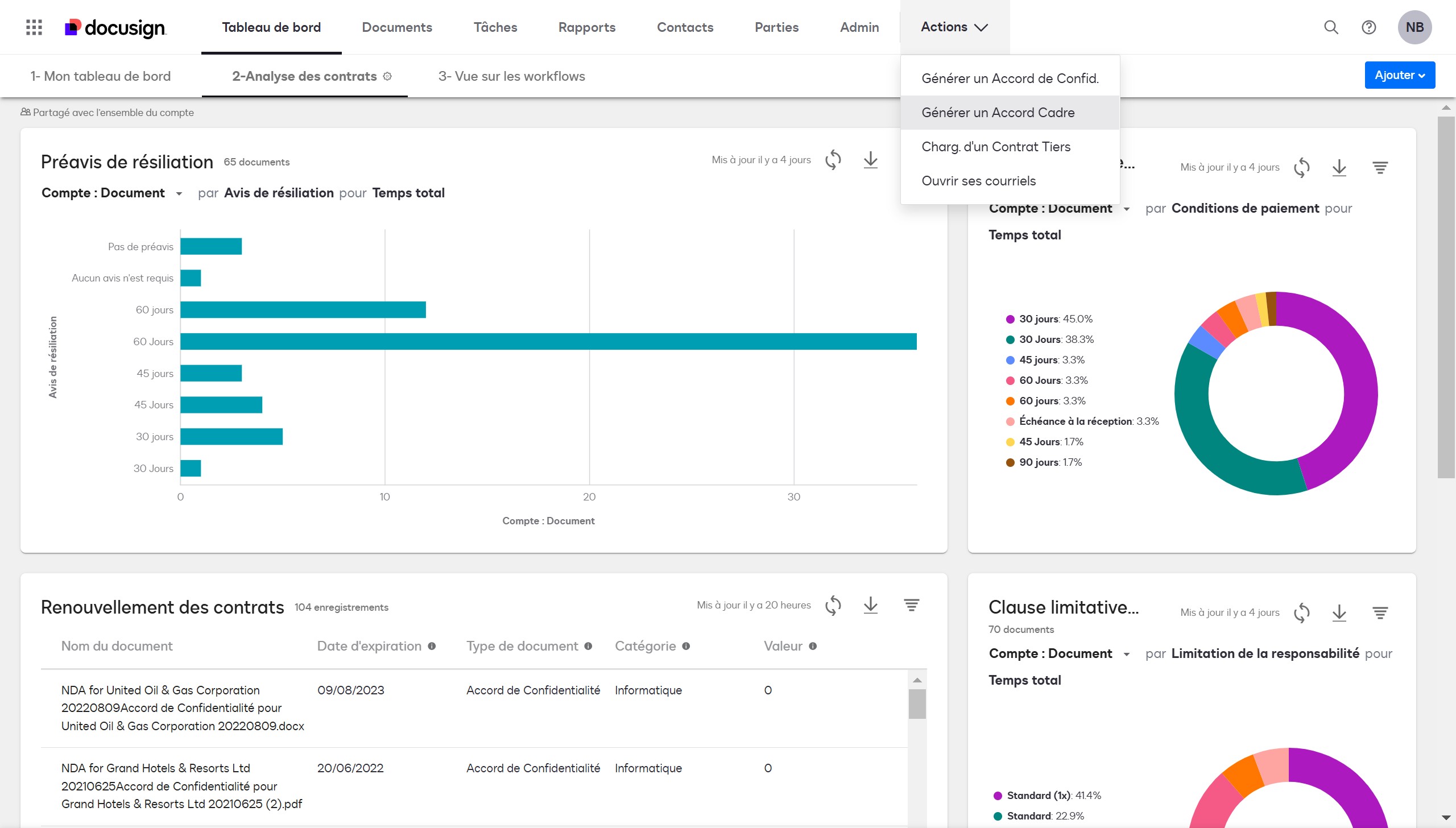1456x828 pixels.
Task: Click the shared account people icon
Action: click(26, 112)
